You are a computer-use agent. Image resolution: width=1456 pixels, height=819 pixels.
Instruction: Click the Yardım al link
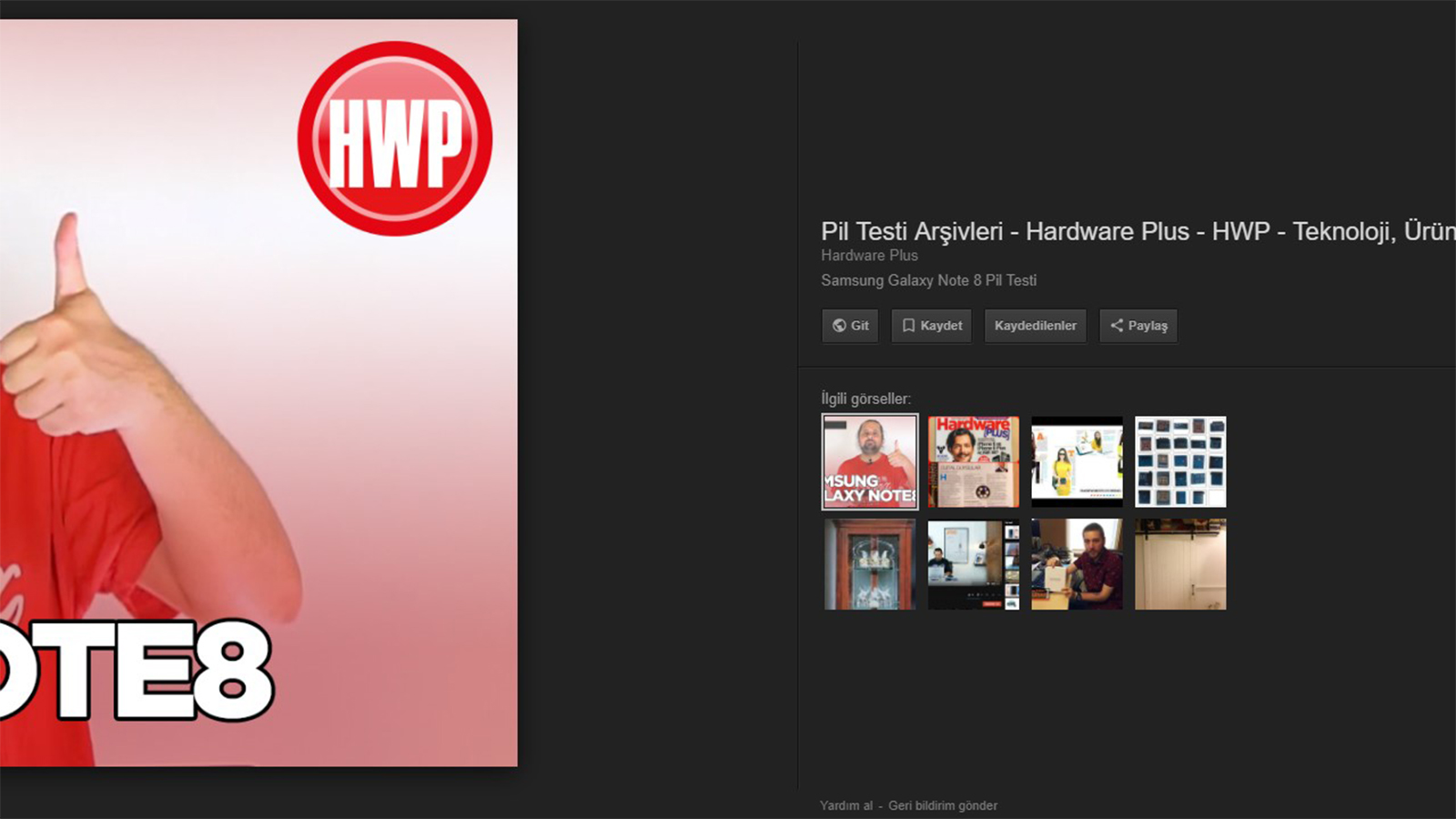[x=846, y=805]
